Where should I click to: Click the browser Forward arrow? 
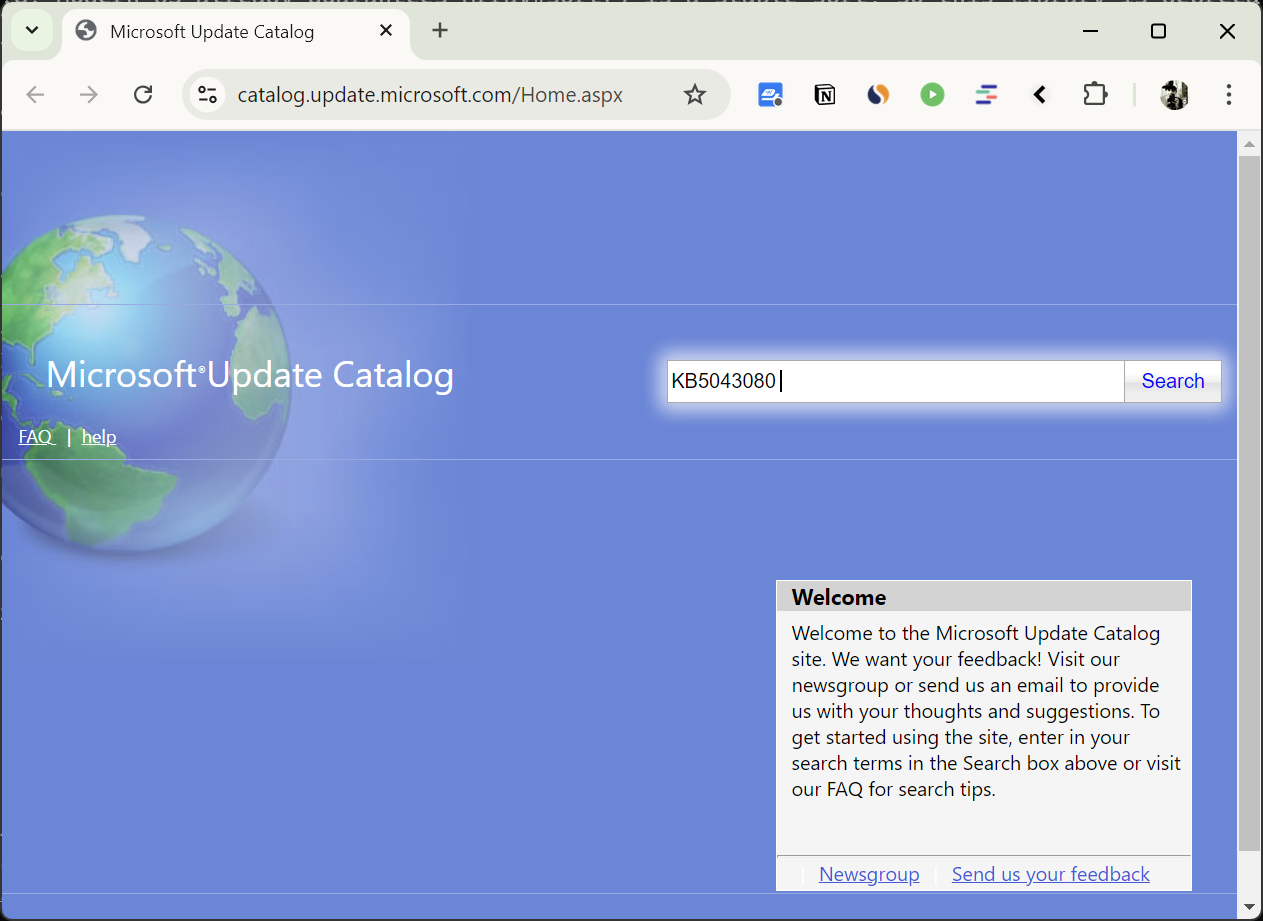click(89, 95)
